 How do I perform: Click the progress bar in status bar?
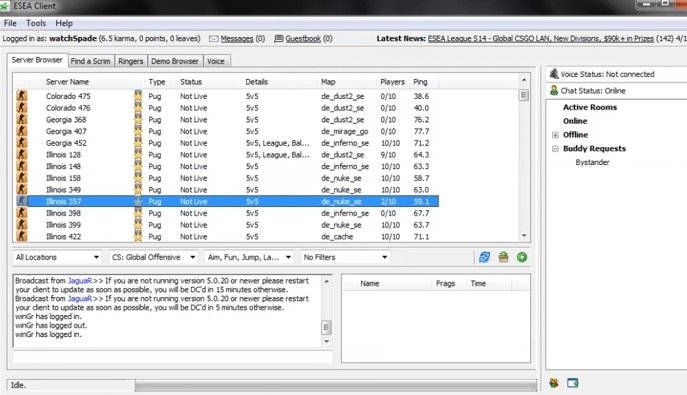pyautogui.click(x=336, y=385)
